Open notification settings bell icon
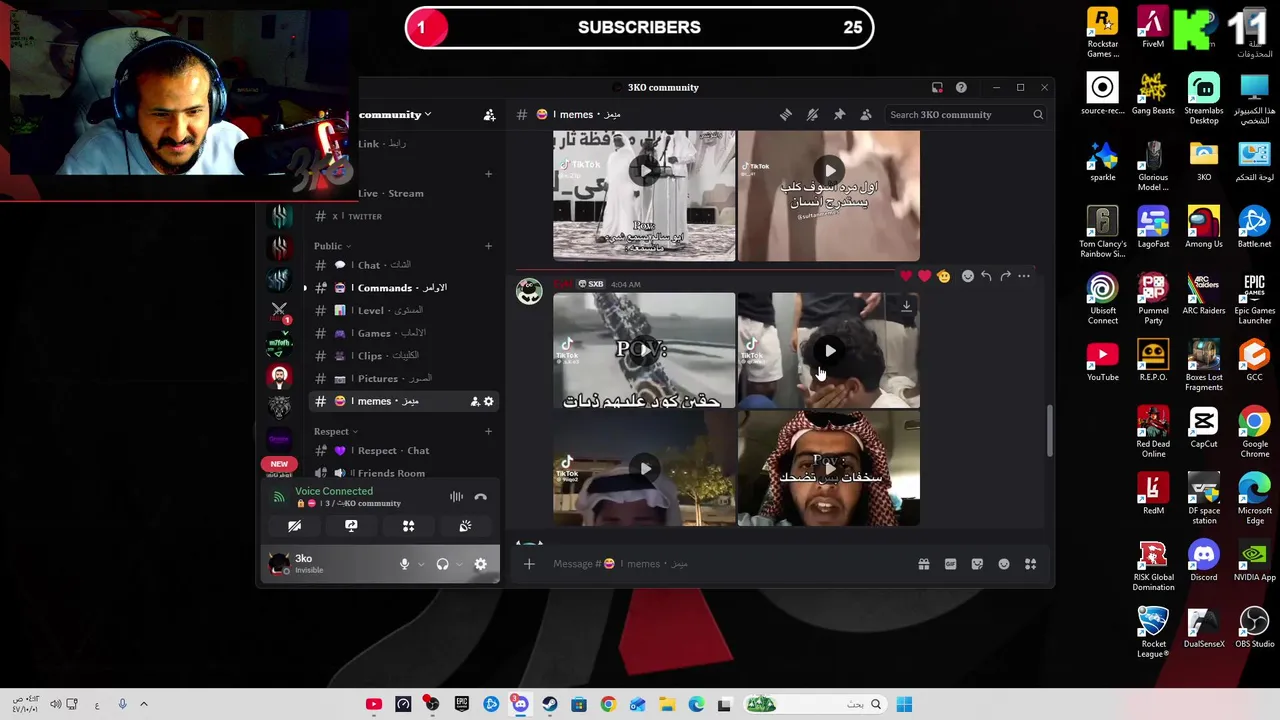 [812, 114]
